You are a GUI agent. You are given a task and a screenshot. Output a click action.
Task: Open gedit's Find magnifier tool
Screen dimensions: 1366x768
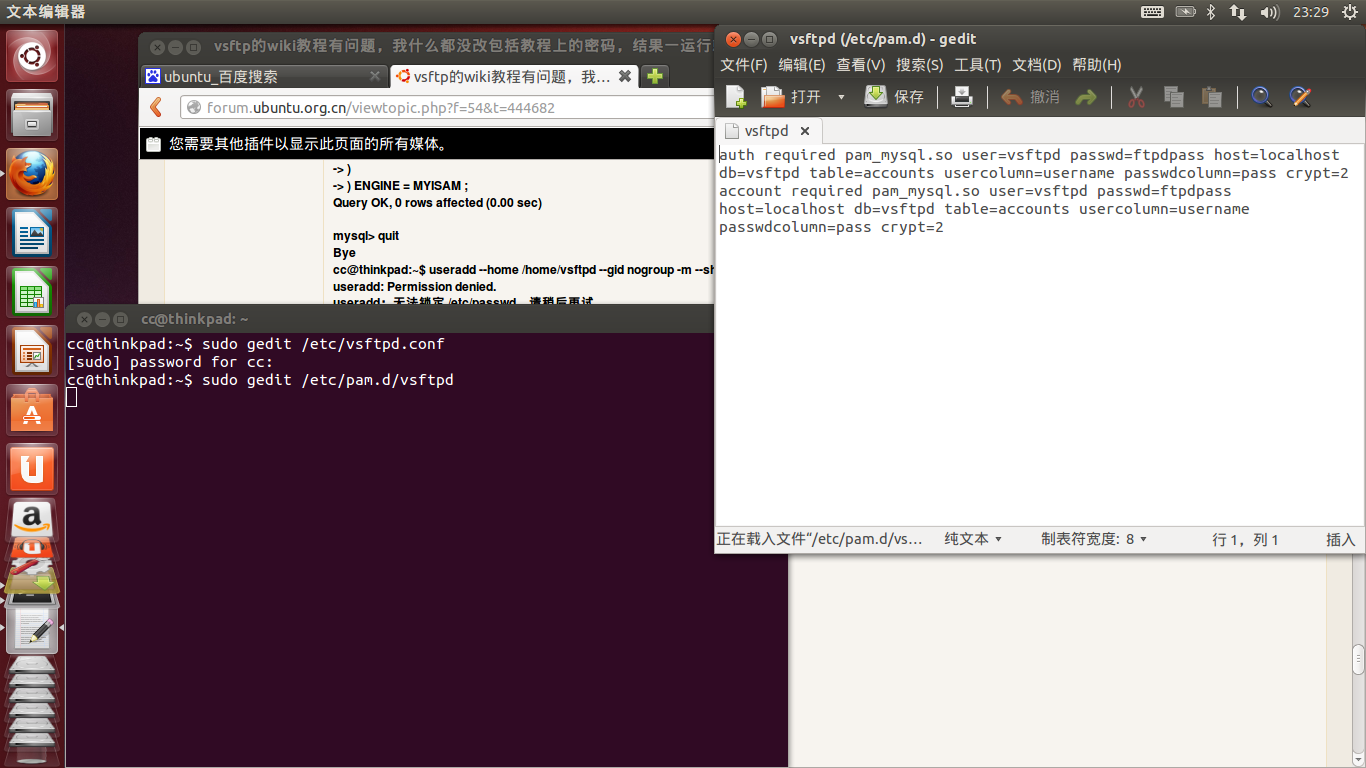pos(1262,97)
